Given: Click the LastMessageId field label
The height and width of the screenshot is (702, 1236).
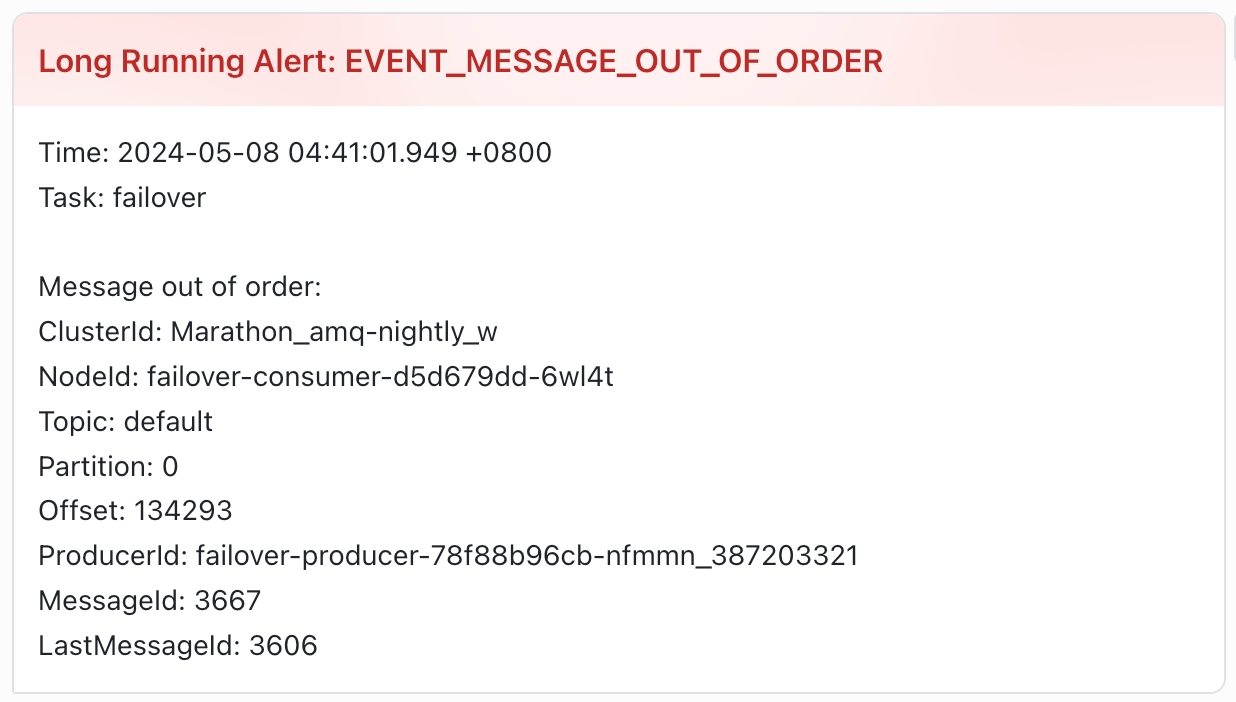Looking at the screenshot, I should point(139,646).
